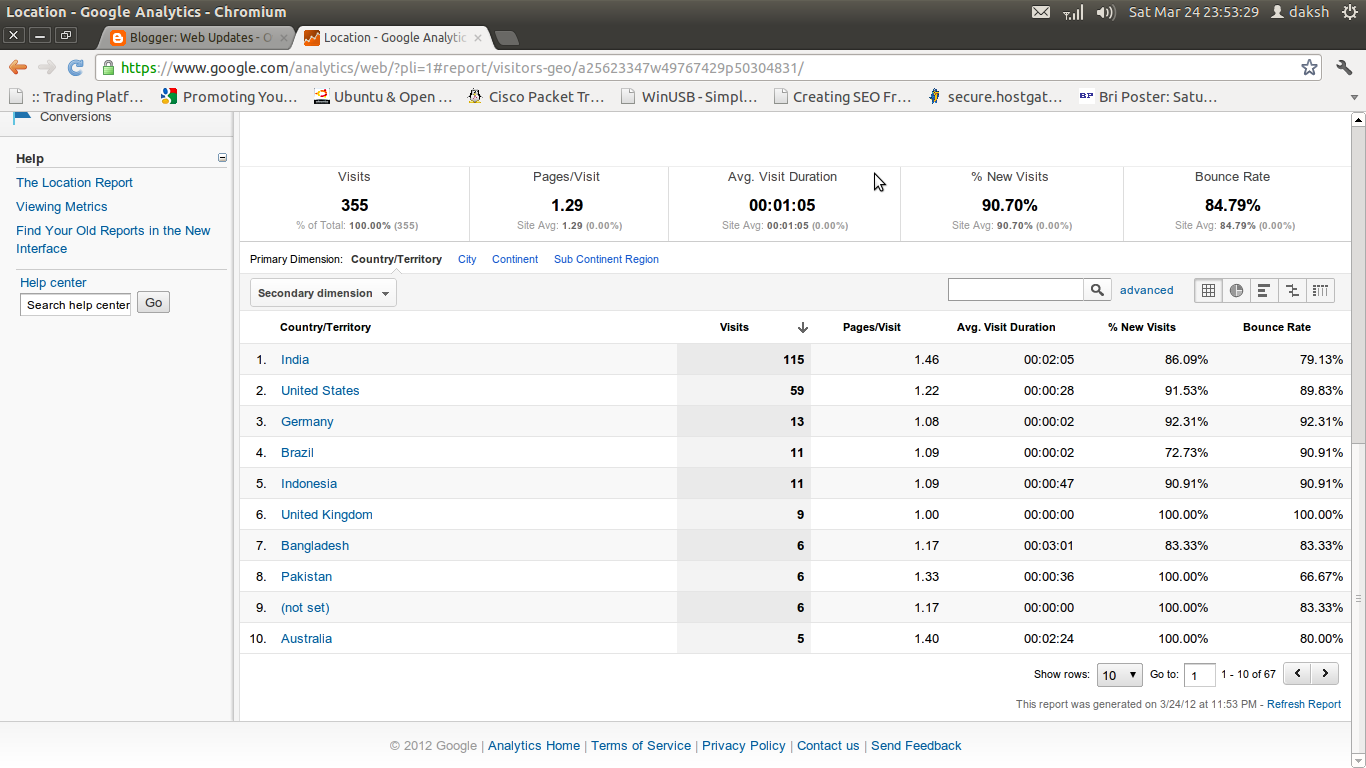Open the Comparison view for the table
The width and height of the screenshot is (1366, 768).
click(1291, 290)
